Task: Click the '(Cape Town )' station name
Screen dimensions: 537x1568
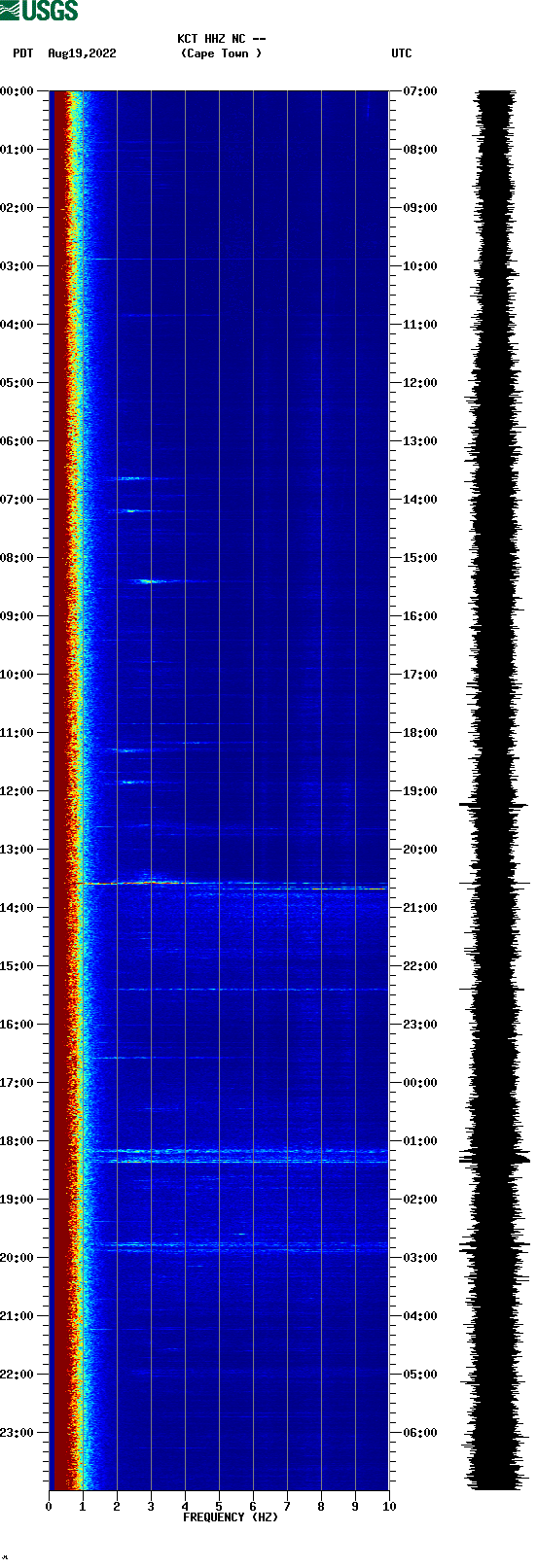Action: [222, 53]
